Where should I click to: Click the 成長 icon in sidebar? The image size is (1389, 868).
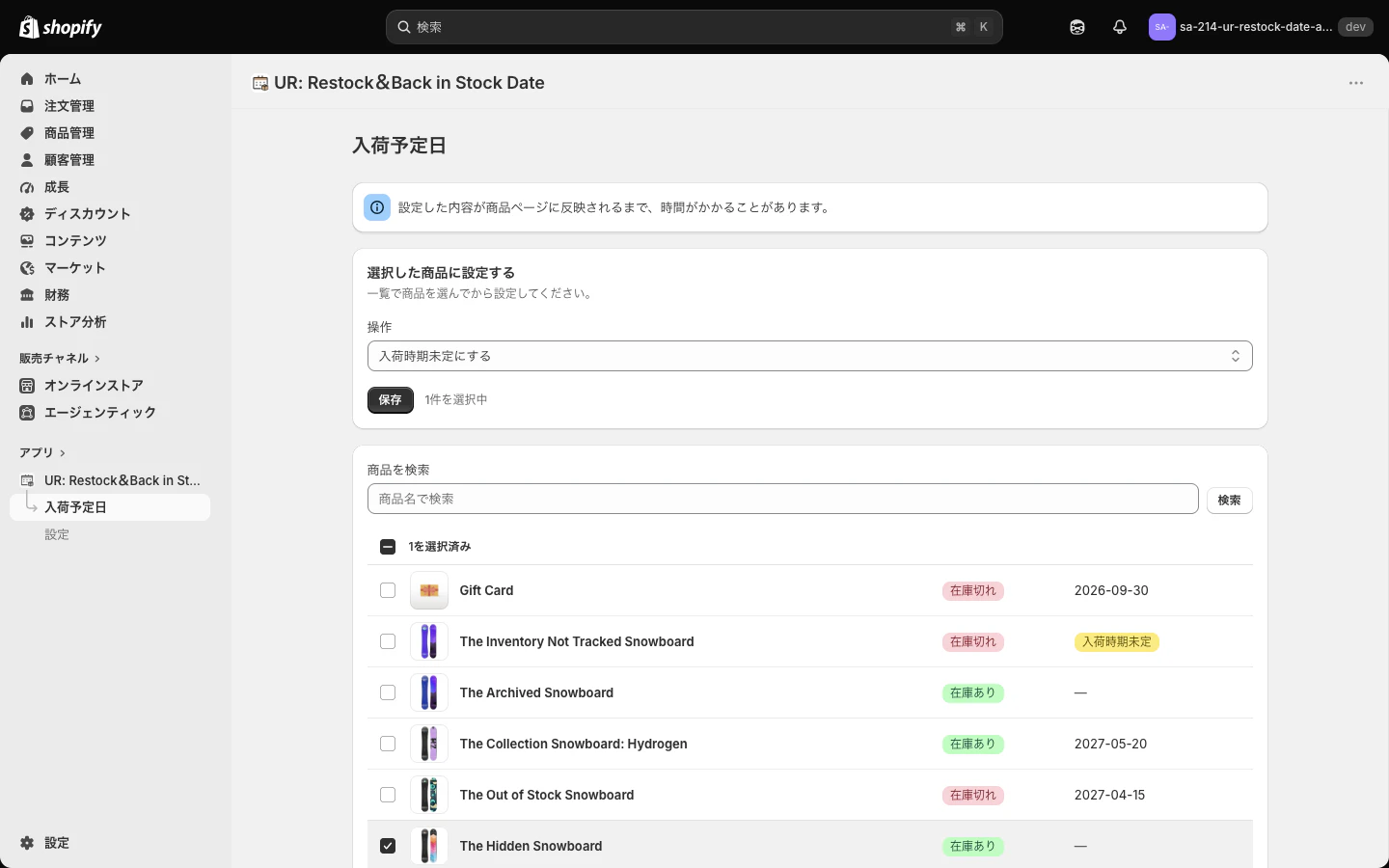[x=27, y=187]
